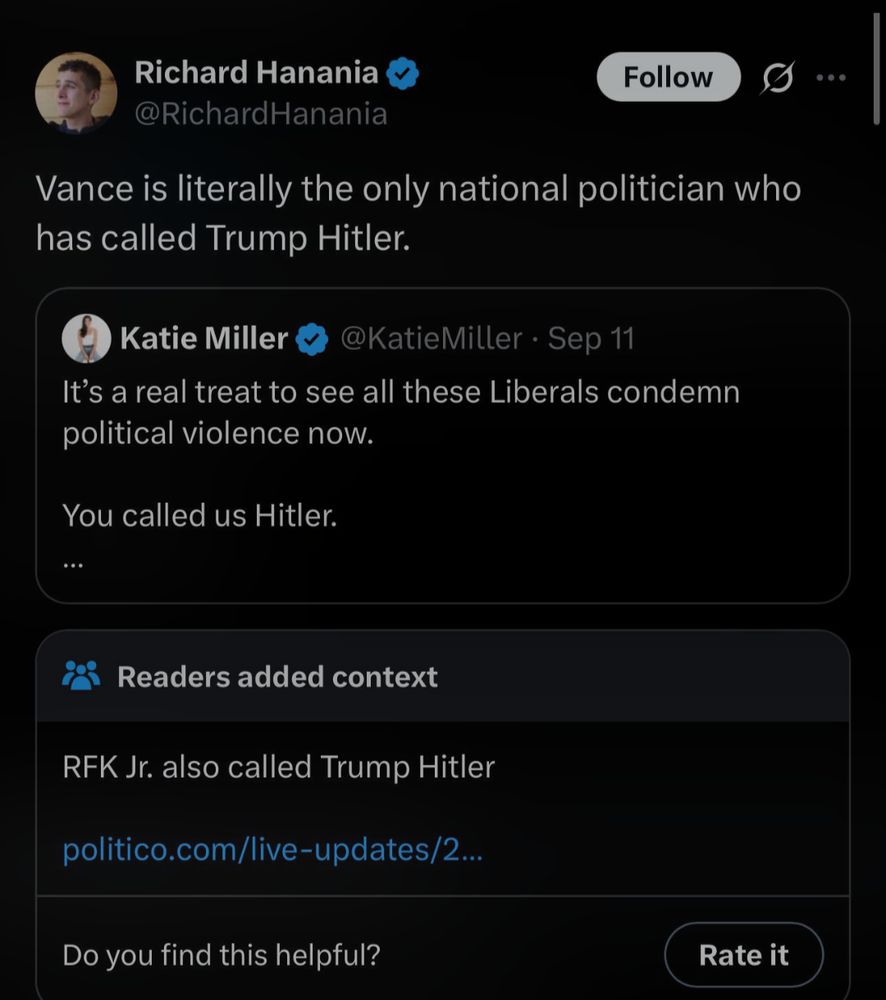Expand quoted post via trailing ellipsis
The height and width of the screenshot is (1000, 886).
73,560
